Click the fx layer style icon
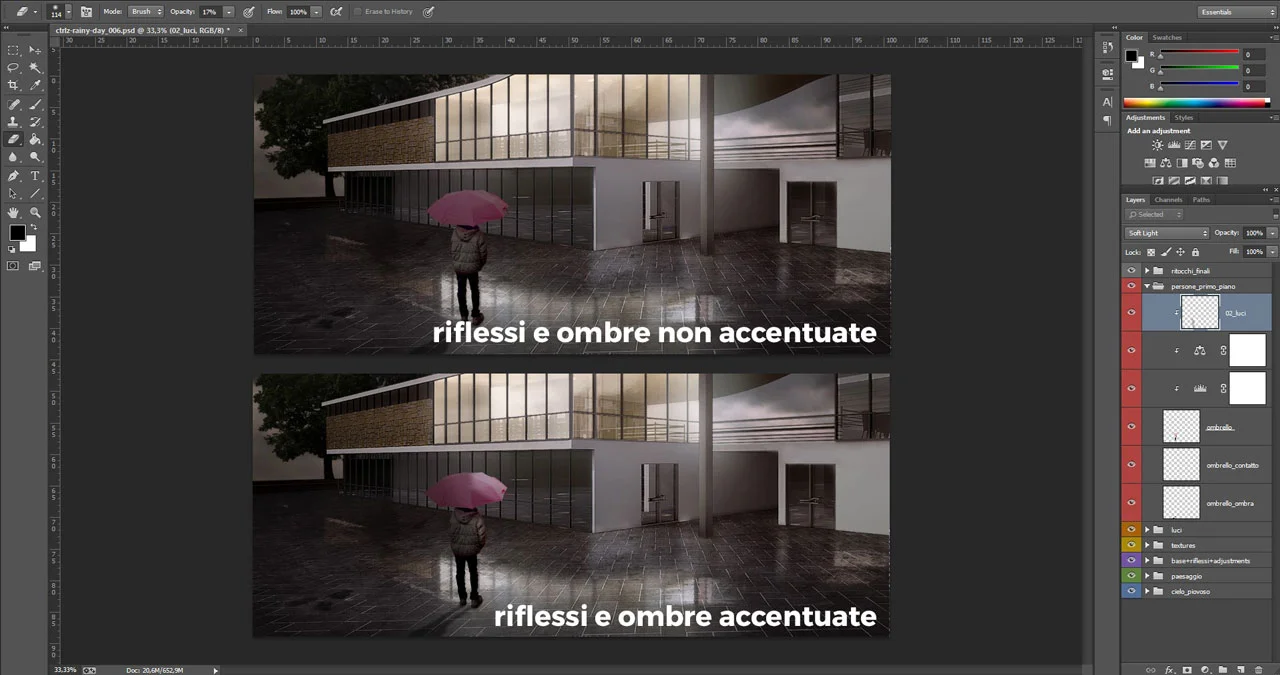 [x=1169, y=669]
